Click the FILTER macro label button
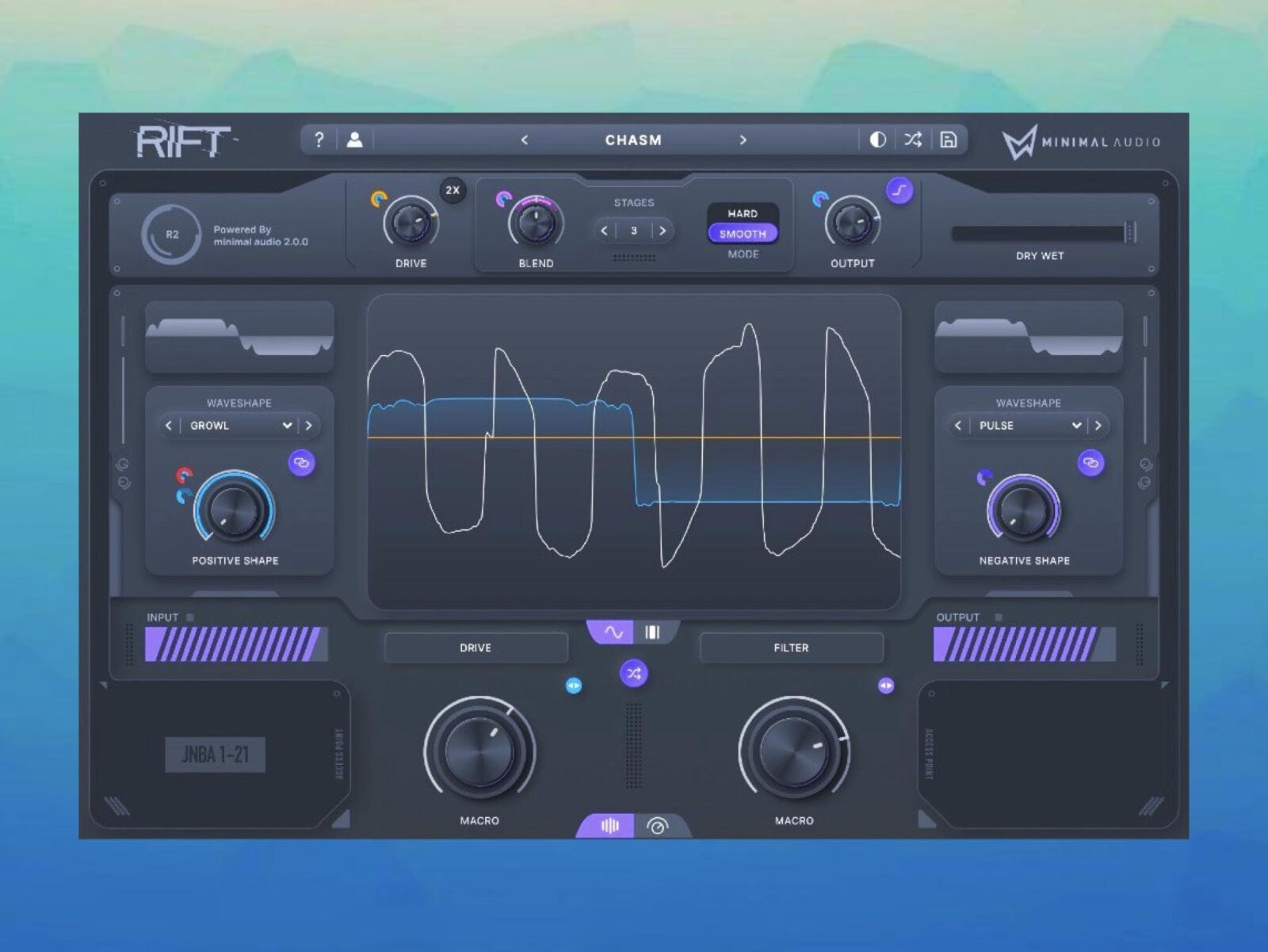The image size is (1268, 952). [x=791, y=648]
